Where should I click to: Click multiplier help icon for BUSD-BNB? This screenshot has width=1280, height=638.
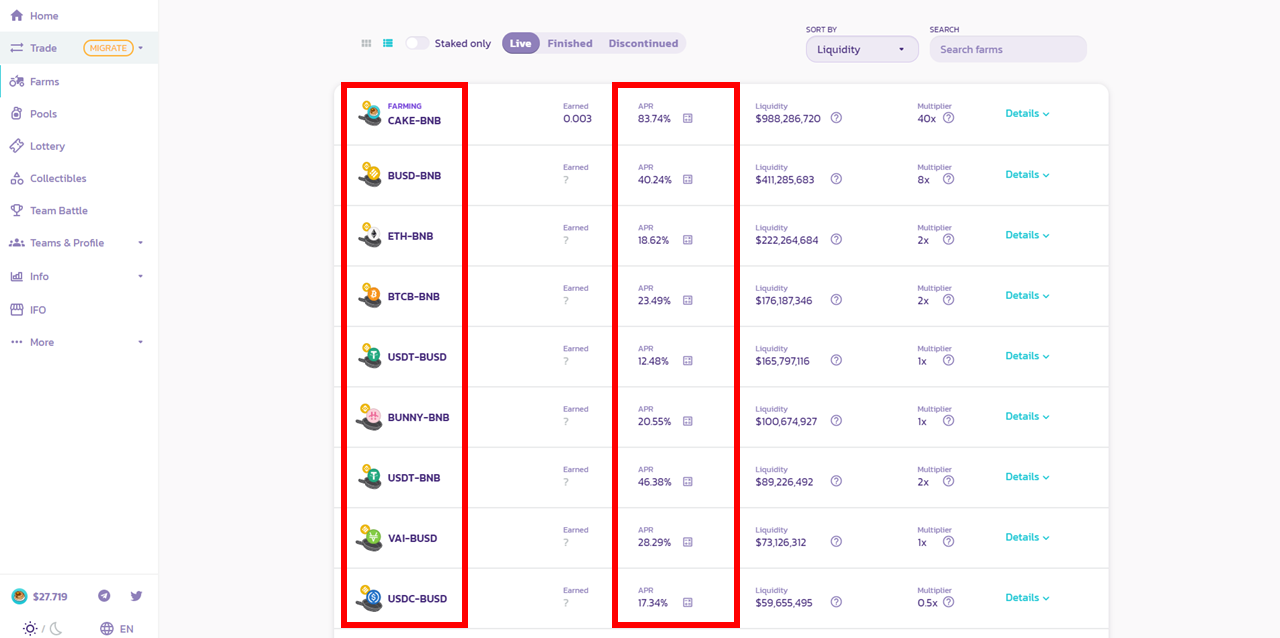pos(948,179)
